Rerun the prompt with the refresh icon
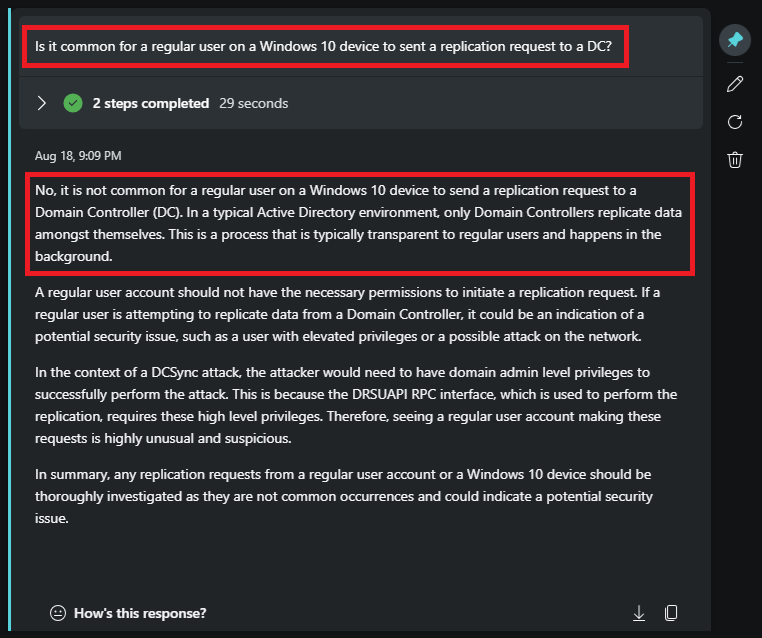 (735, 122)
